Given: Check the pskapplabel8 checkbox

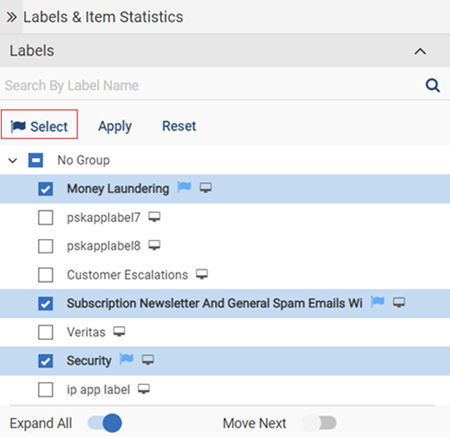Looking at the screenshot, I should click(x=45, y=246).
